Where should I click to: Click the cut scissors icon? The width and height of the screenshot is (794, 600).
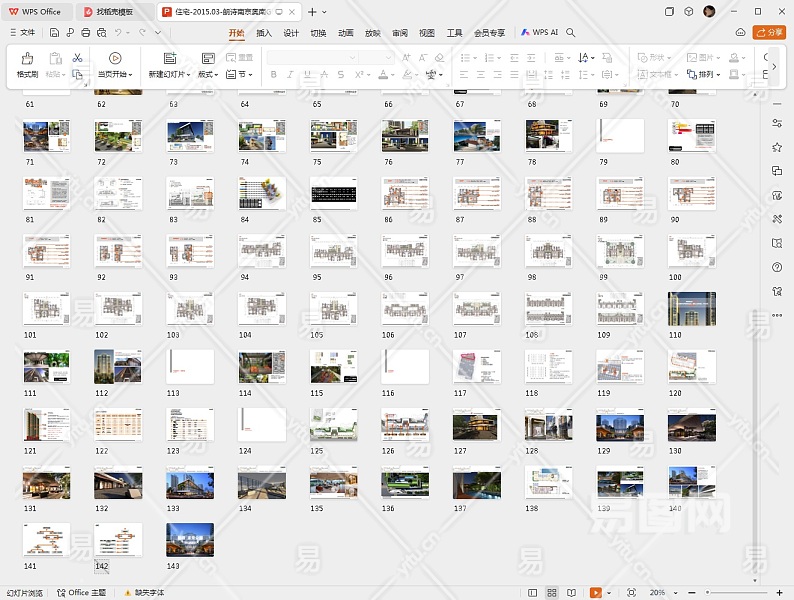(x=77, y=58)
